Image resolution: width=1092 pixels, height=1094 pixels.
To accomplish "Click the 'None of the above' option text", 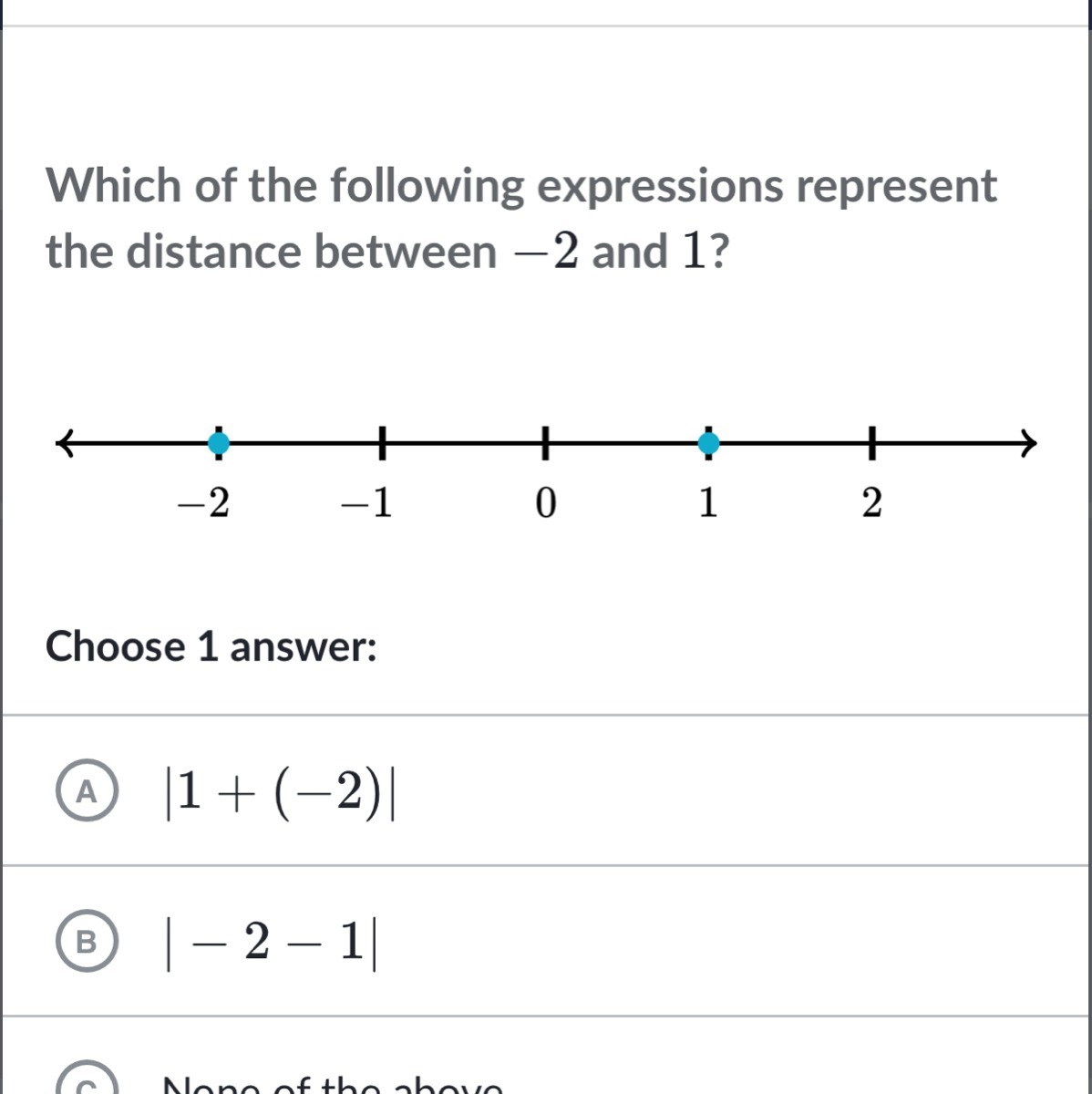I will (x=332, y=1087).
